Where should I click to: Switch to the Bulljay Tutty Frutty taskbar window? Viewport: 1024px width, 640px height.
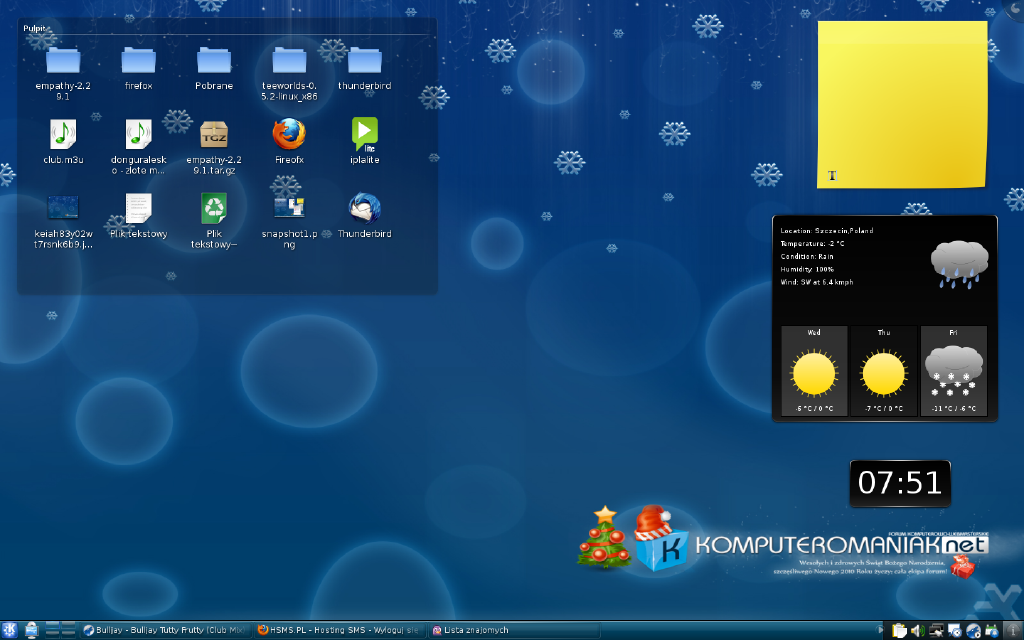tap(165, 630)
